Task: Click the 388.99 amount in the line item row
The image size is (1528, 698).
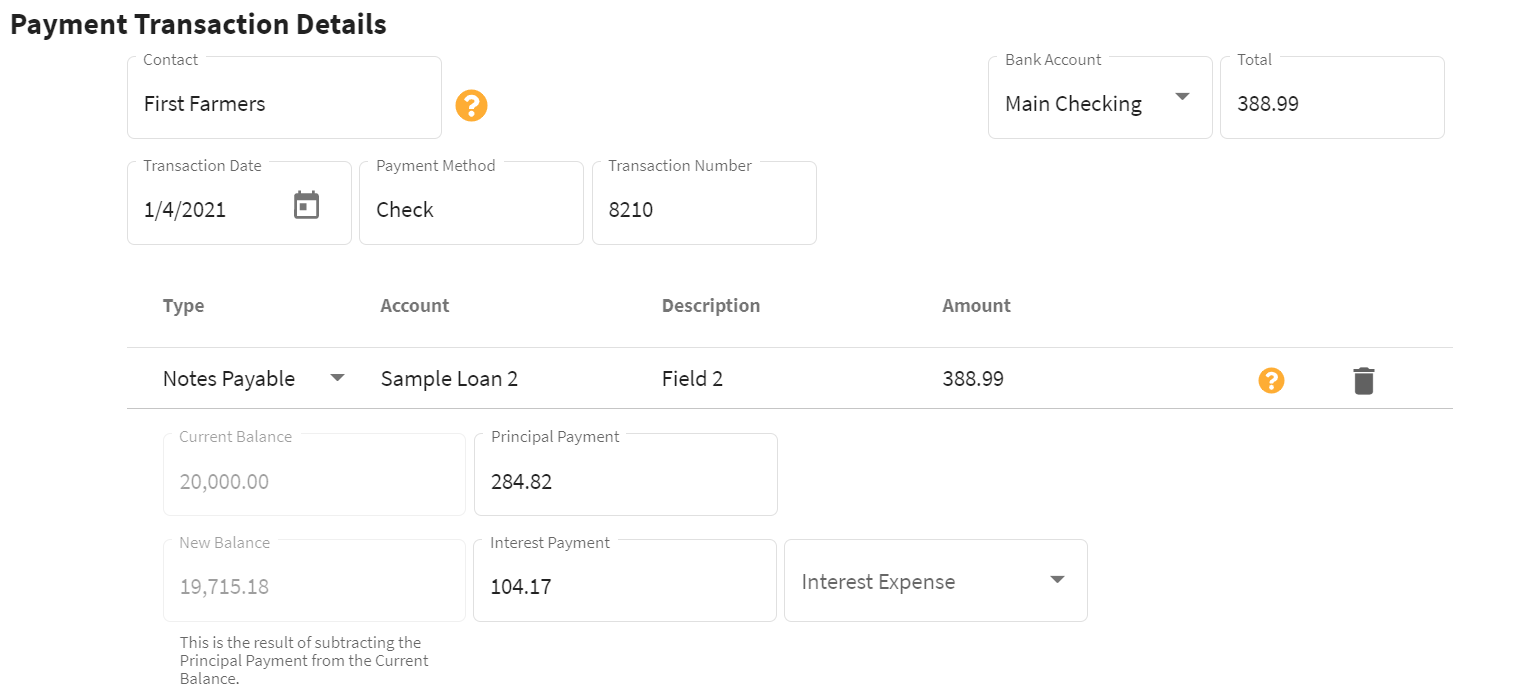Action: click(973, 379)
